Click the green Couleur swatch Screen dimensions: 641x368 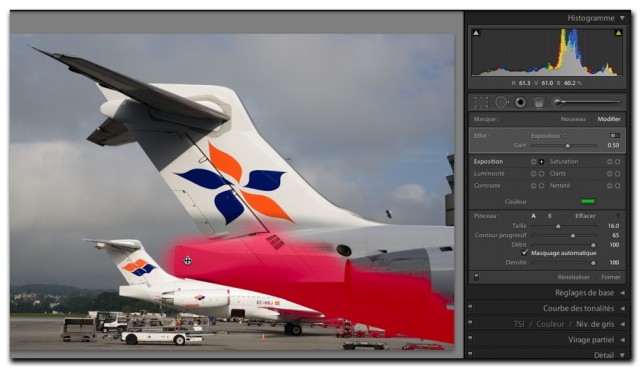(x=588, y=201)
